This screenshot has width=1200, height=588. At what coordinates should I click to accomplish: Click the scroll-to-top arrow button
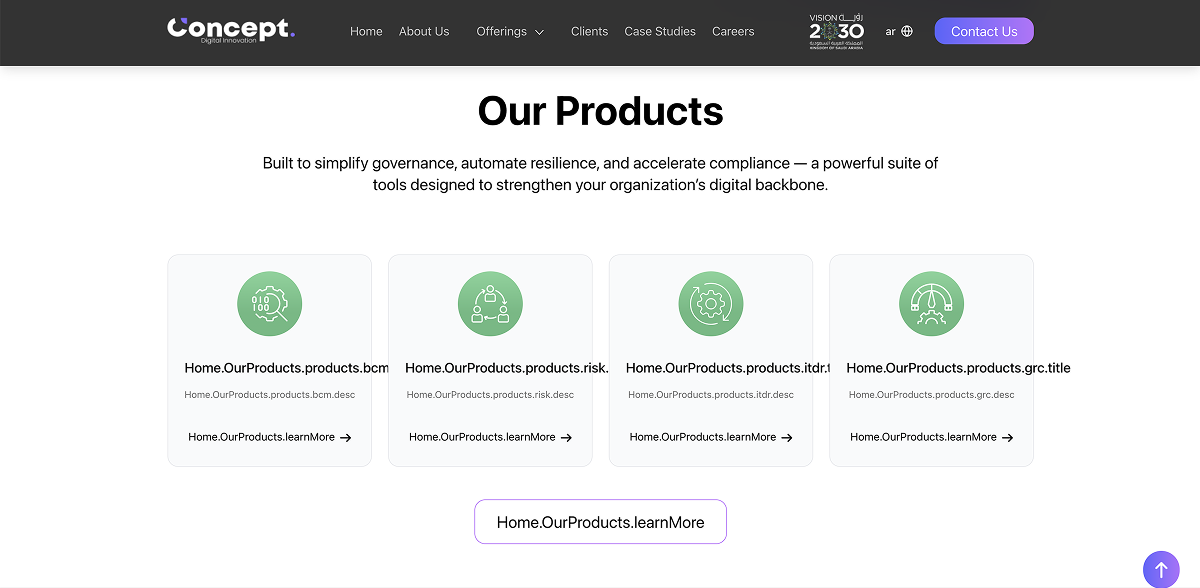tap(1161, 569)
